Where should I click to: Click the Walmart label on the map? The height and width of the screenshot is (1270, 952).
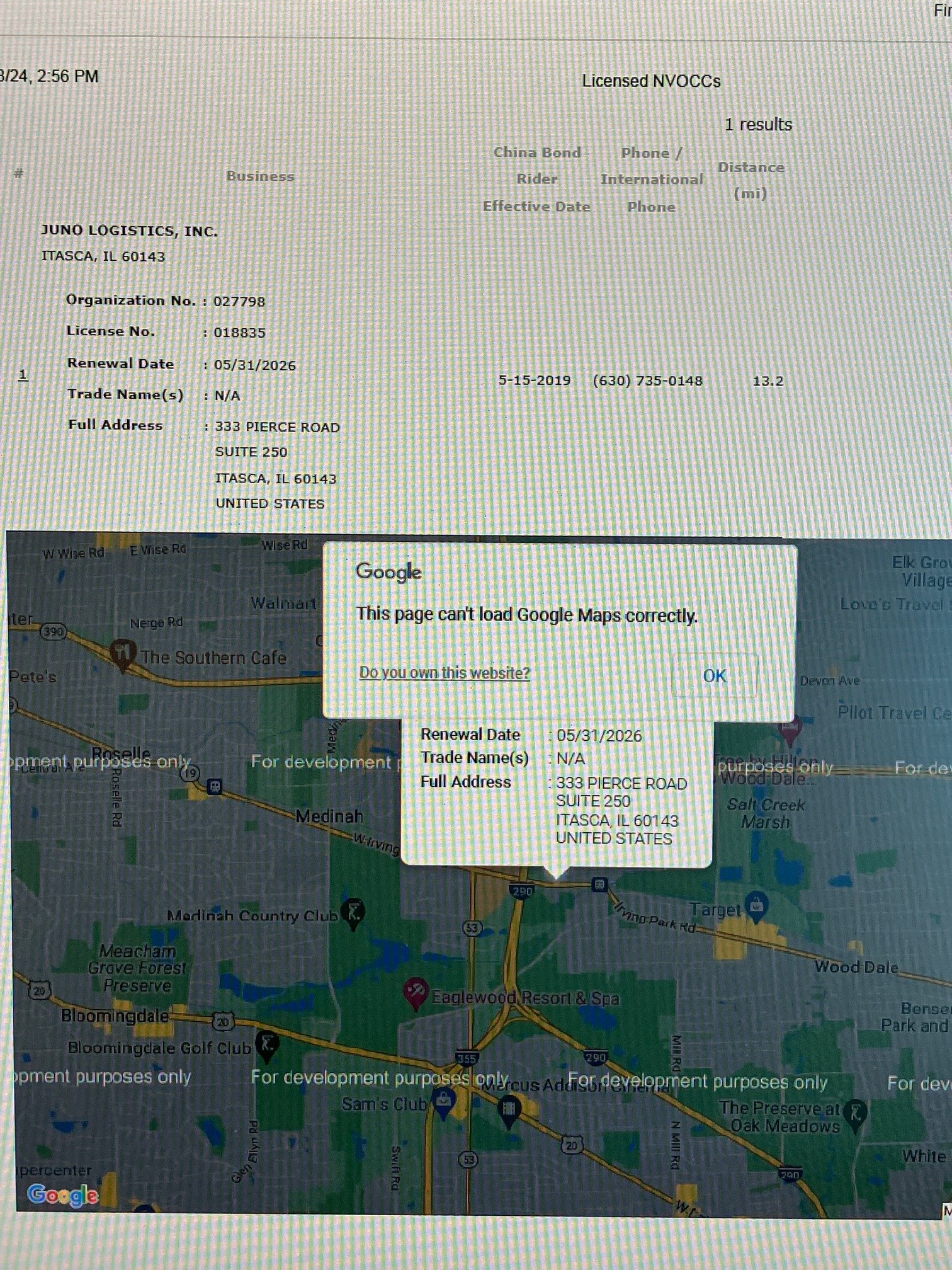point(283,604)
